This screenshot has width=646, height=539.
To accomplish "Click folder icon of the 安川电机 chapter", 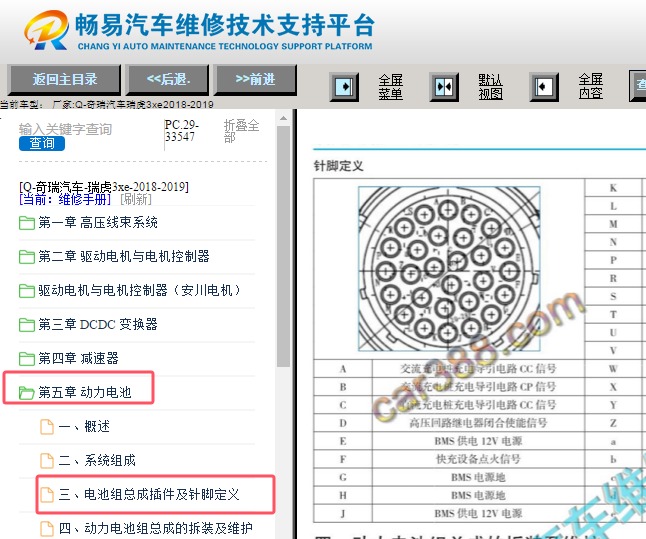I will (x=27, y=291).
